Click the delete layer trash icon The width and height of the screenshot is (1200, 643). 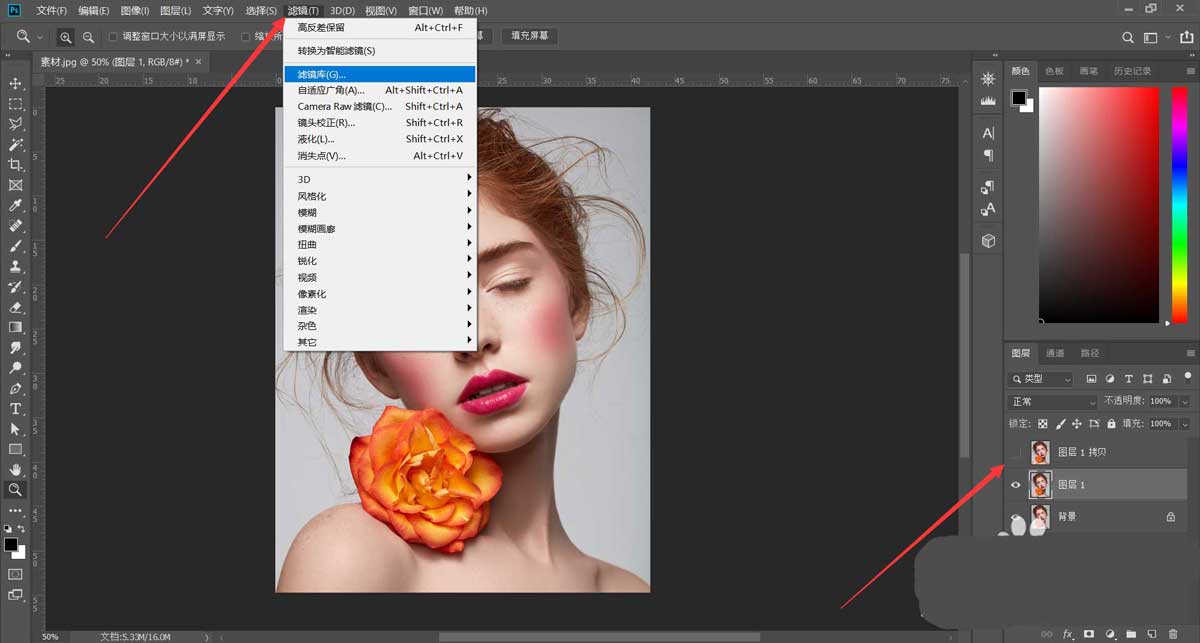click(x=1172, y=634)
